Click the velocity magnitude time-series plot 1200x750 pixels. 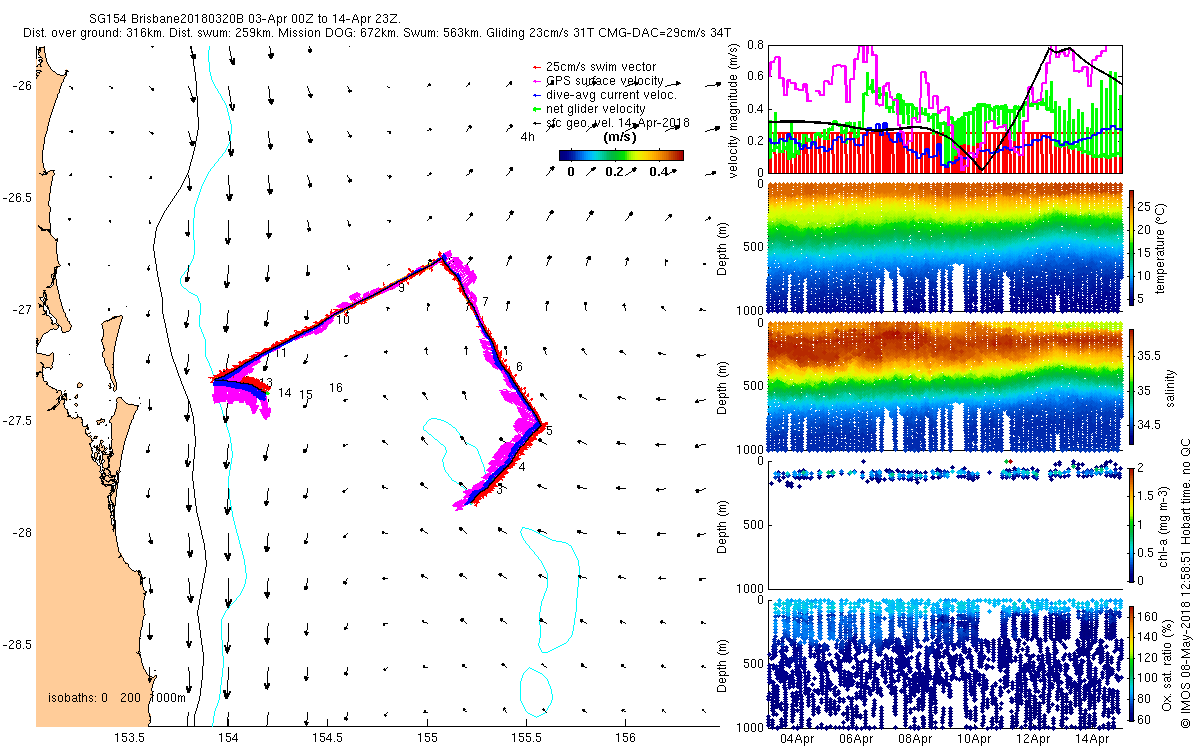(945, 108)
